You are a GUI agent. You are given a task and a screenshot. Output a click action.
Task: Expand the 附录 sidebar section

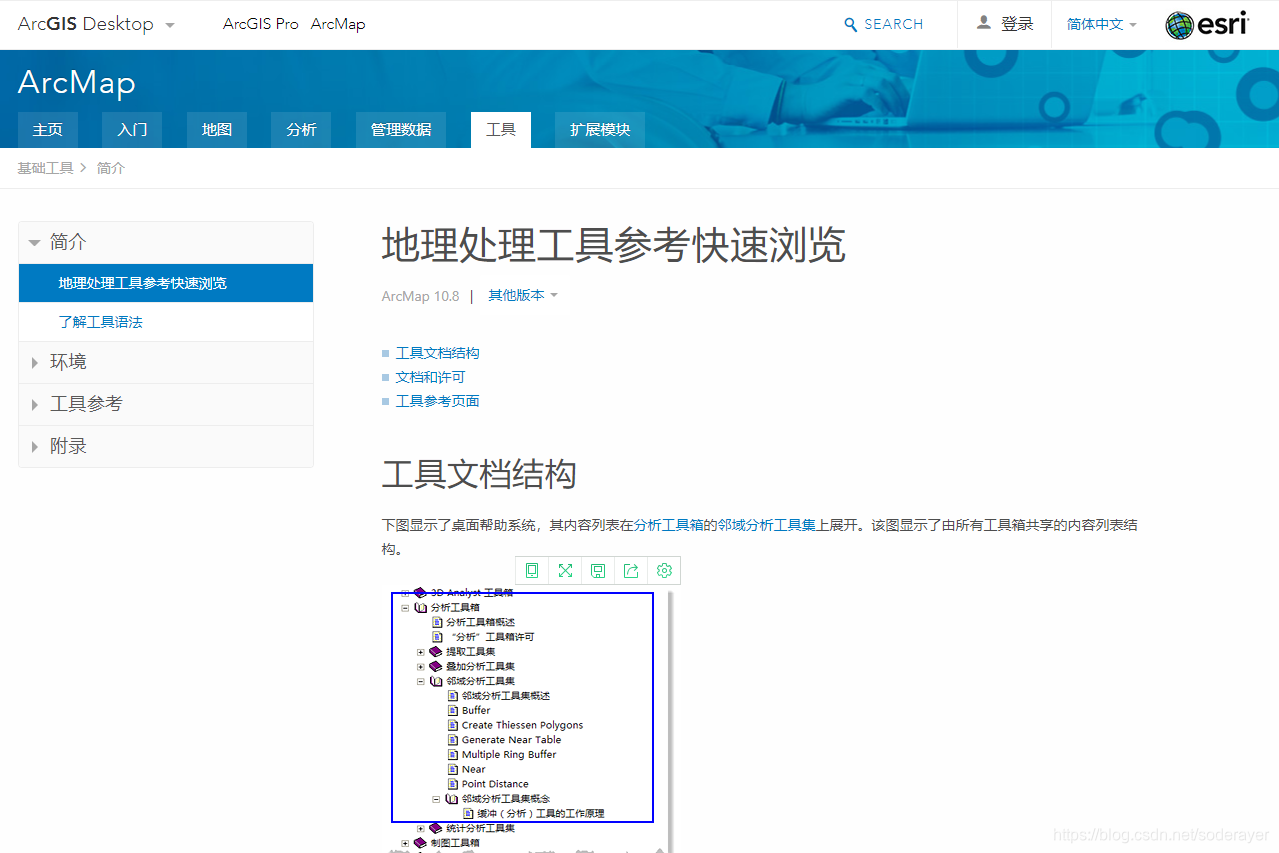(166, 446)
